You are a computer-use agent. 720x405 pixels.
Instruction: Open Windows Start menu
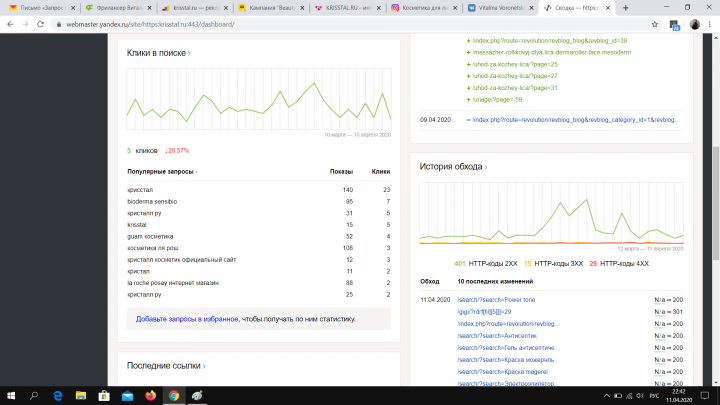click(11, 395)
